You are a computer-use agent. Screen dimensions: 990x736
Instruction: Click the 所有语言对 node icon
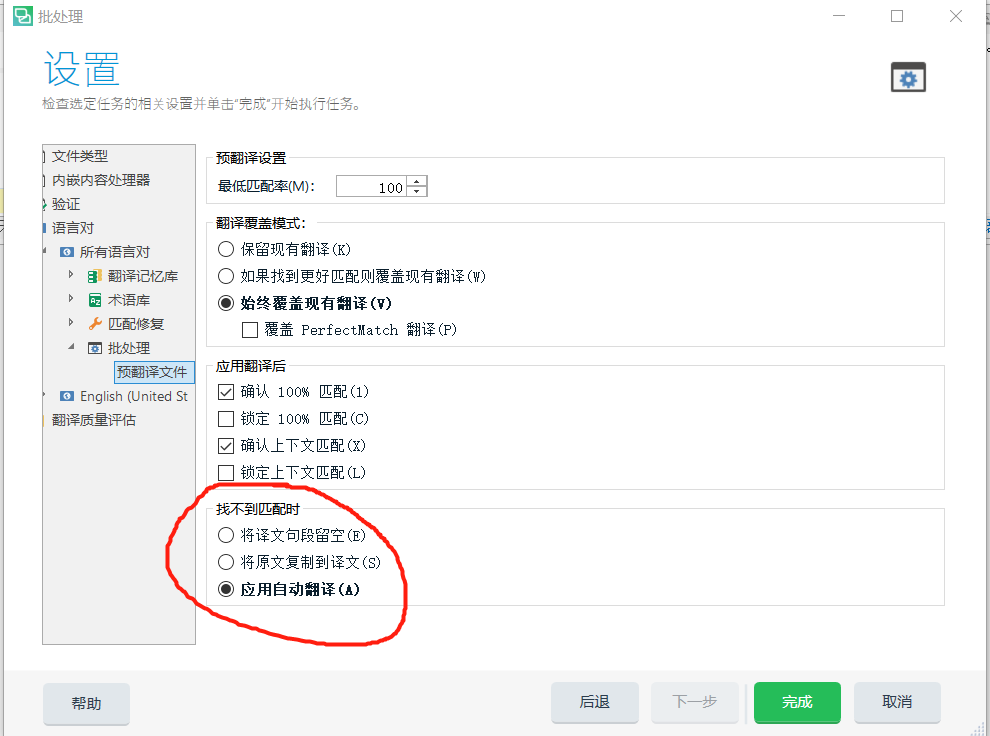pyautogui.click(x=66, y=252)
